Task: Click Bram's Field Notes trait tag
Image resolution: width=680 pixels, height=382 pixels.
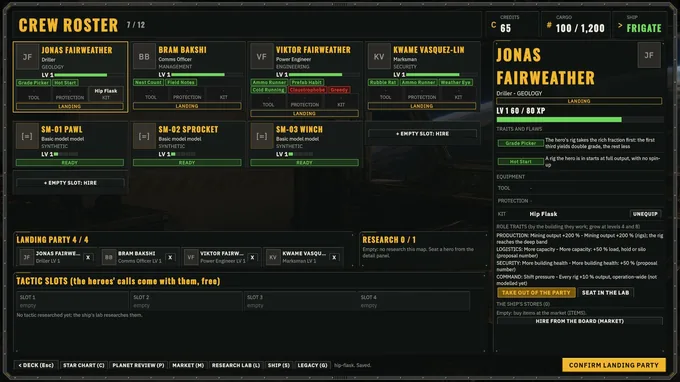Action: click(181, 82)
